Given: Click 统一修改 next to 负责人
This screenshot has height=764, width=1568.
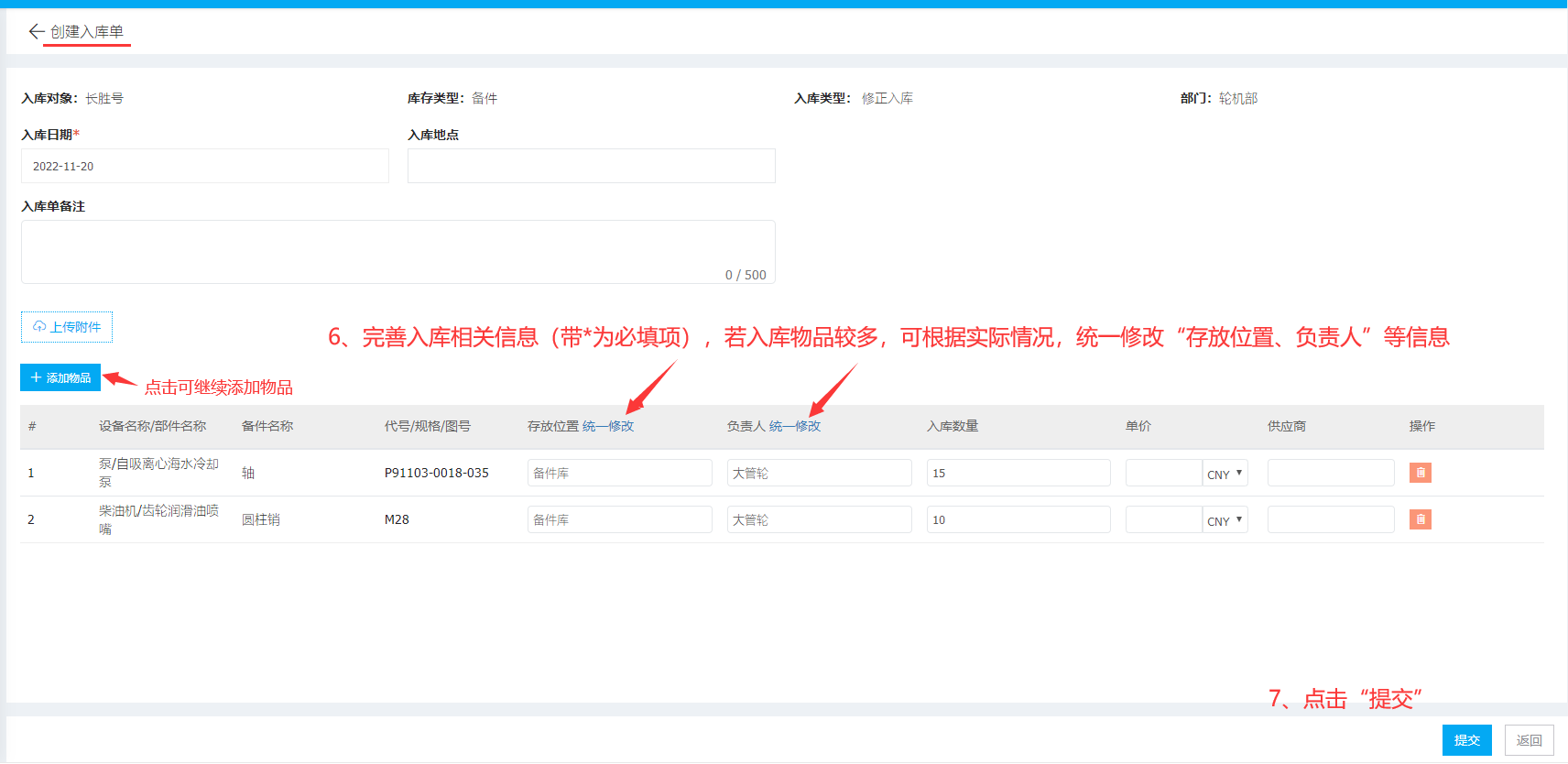Looking at the screenshot, I should [795, 426].
